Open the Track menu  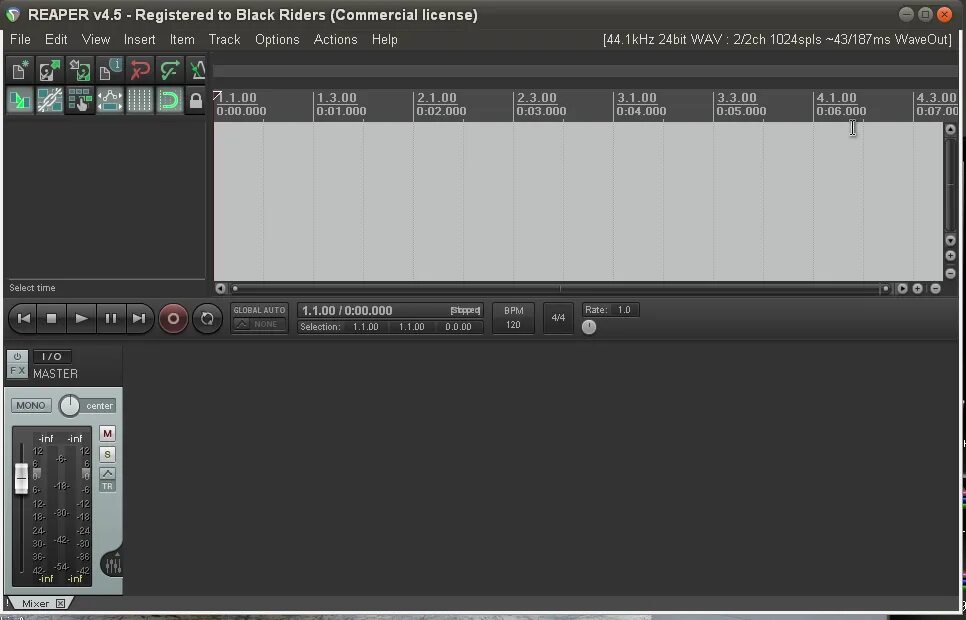(224, 39)
